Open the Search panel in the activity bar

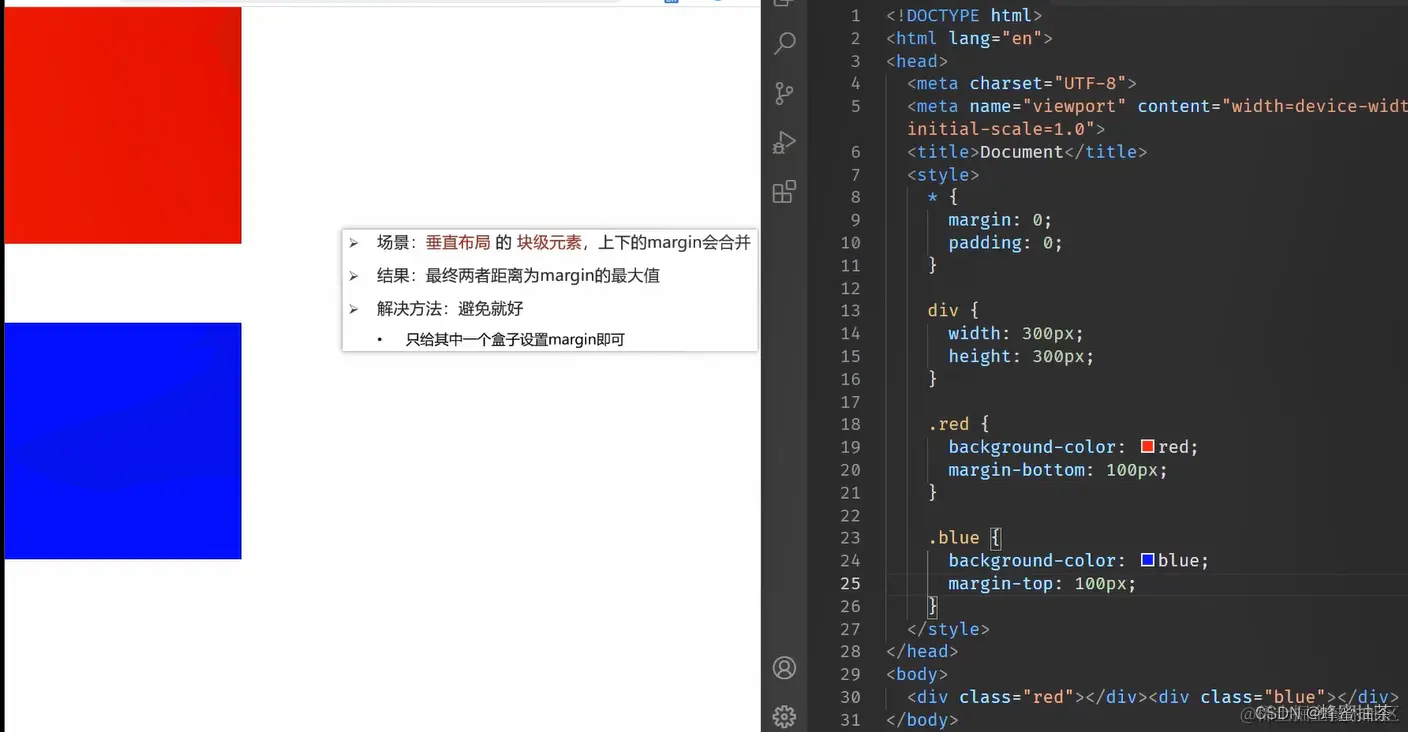[784, 42]
